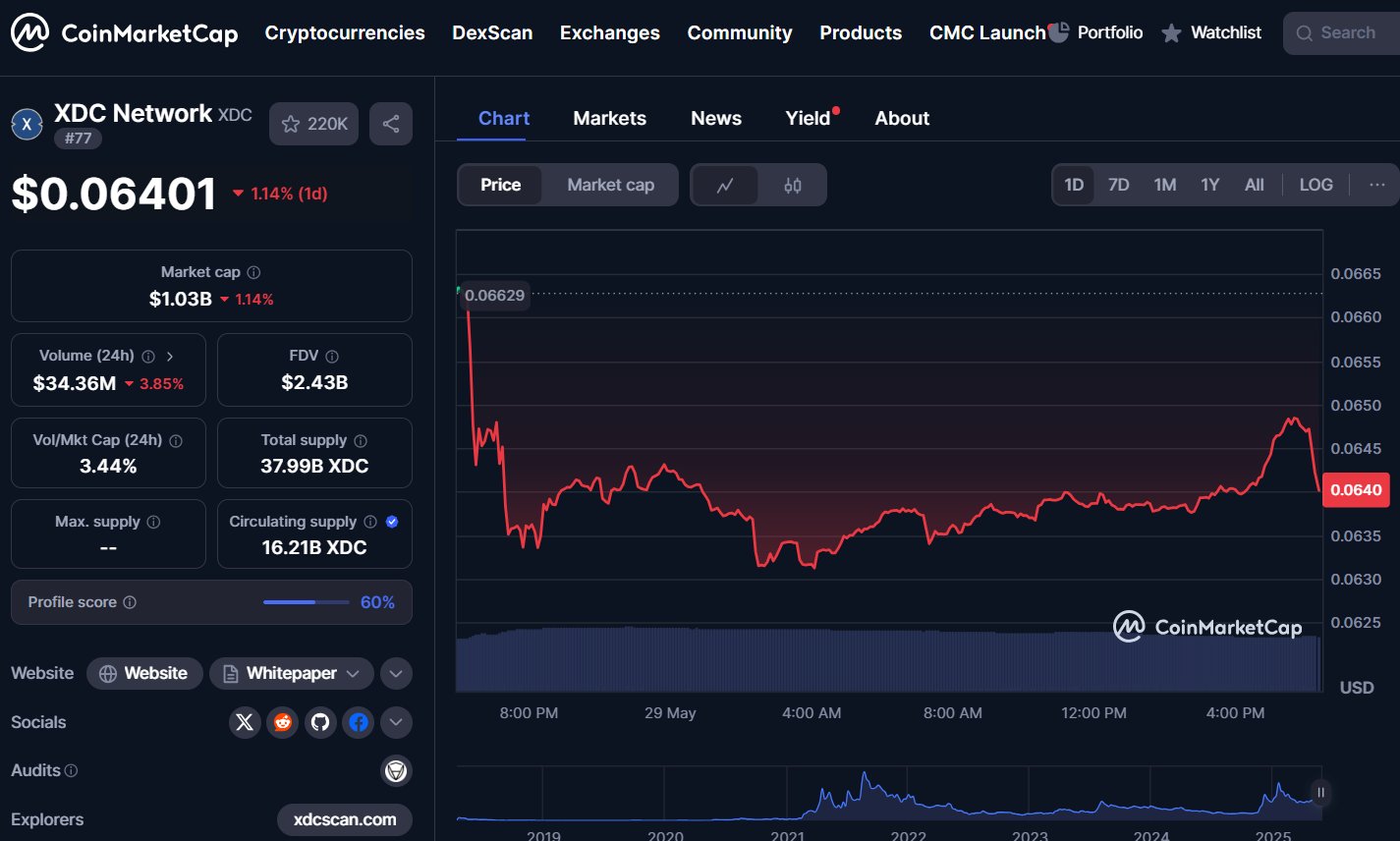Open DexScan menu
The image size is (1400, 841).
(x=492, y=32)
